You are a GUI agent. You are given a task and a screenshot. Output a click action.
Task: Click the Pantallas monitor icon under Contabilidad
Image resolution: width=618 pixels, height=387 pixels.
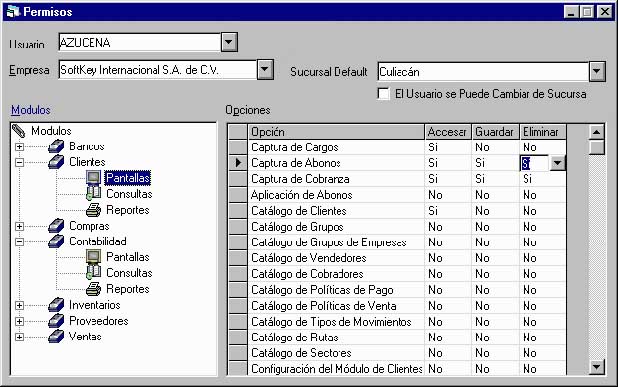(x=93, y=257)
